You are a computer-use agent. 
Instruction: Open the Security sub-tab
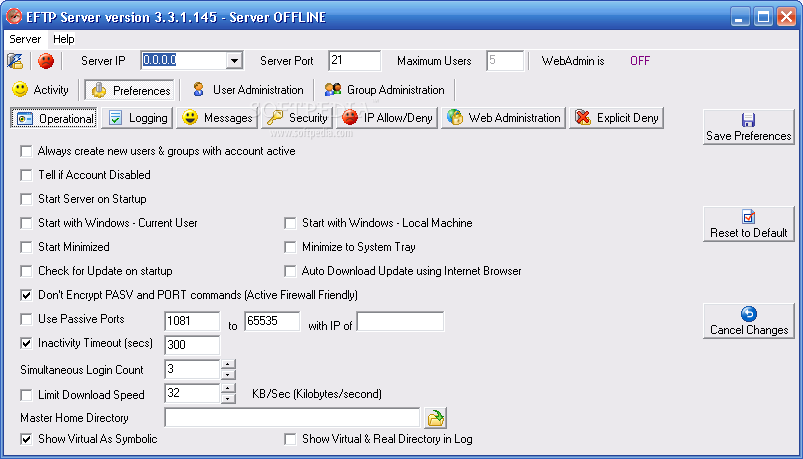[x=297, y=118]
